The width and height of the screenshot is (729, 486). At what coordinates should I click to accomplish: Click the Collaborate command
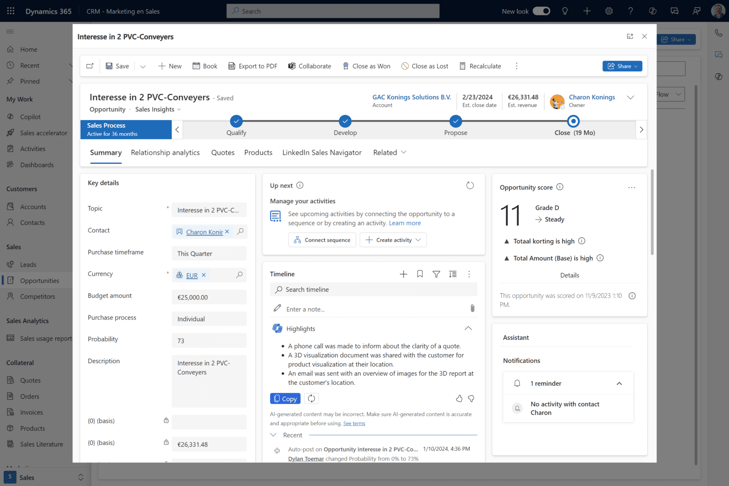(x=309, y=66)
